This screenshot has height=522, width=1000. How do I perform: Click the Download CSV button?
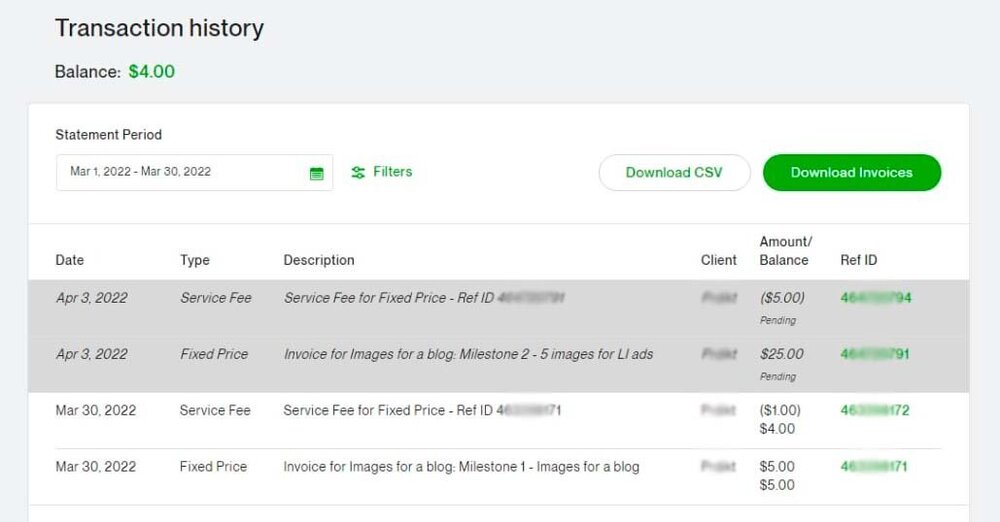tap(674, 172)
